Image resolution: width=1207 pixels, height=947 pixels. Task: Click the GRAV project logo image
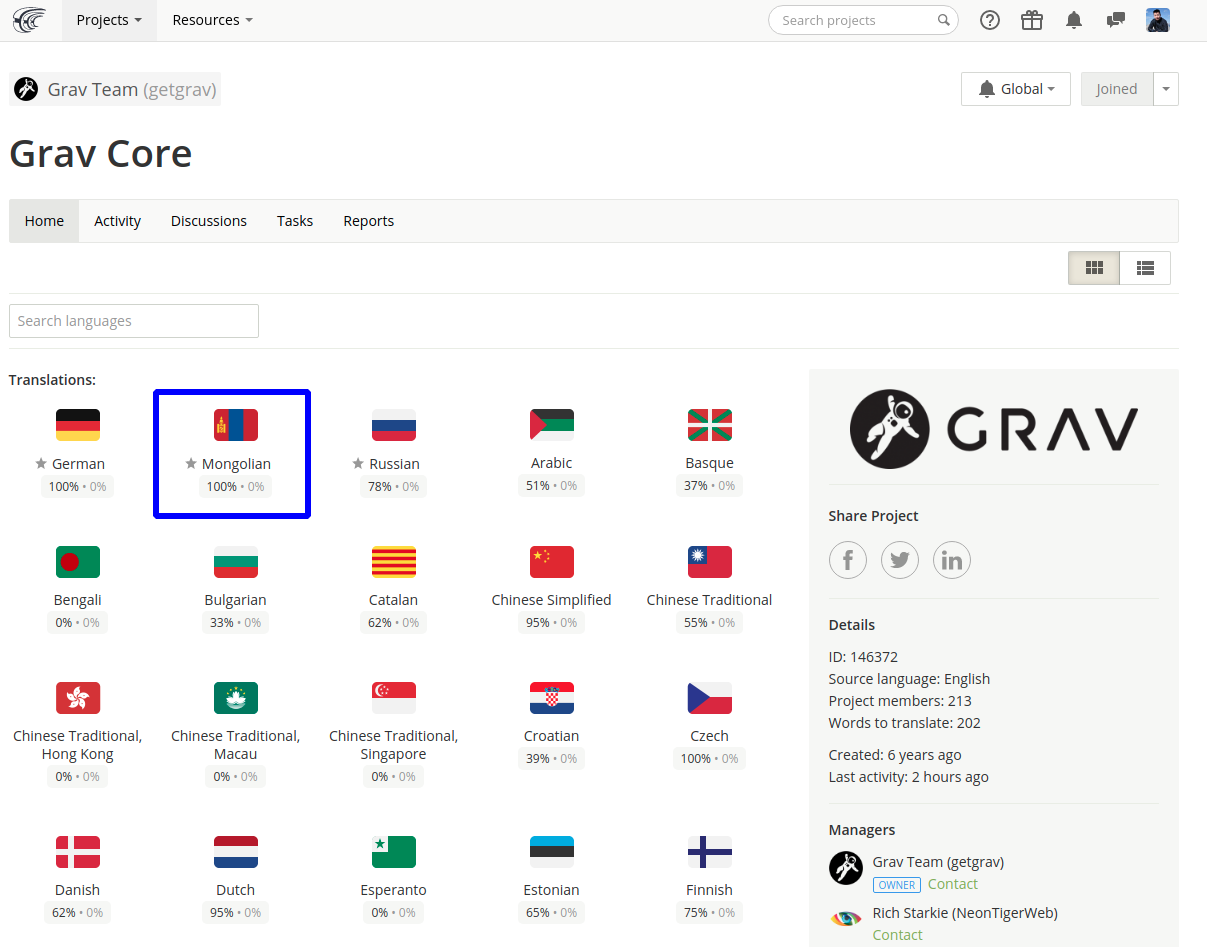(994, 429)
